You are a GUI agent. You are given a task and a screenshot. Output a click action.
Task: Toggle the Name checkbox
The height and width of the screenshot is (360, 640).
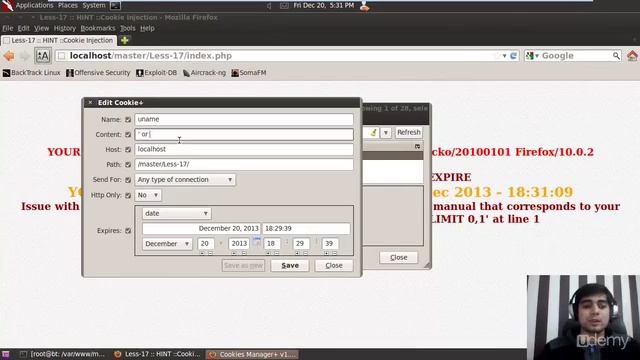point(128,120)
